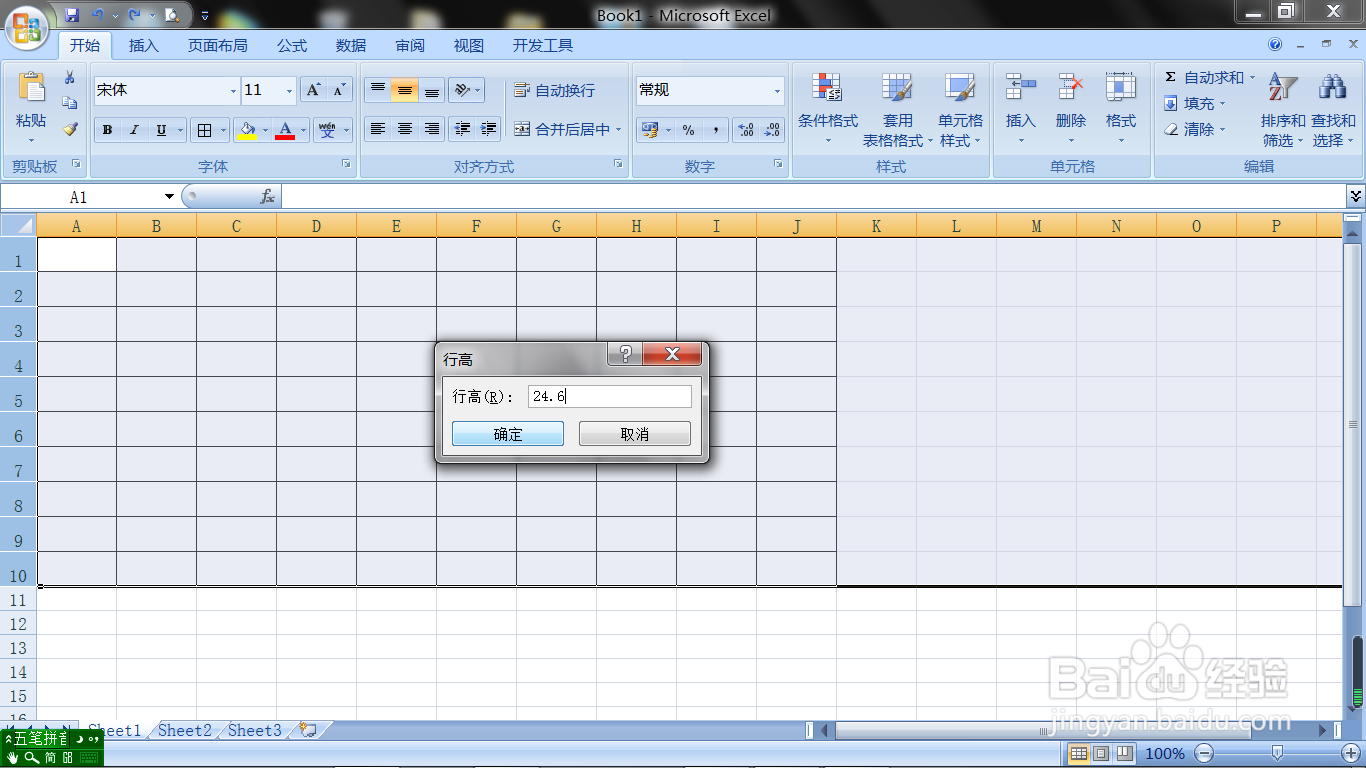Open the 格式 cells menu
Viewport: 1366px width, 768px height.
[1121, 108]
